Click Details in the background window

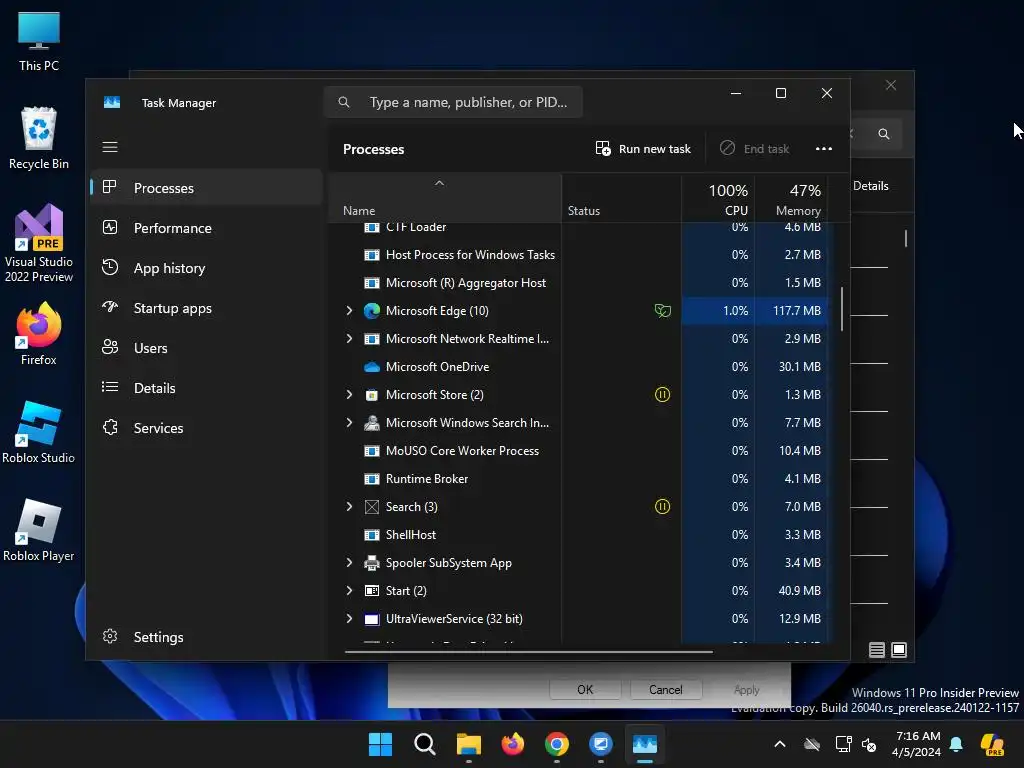pos(871,186)
